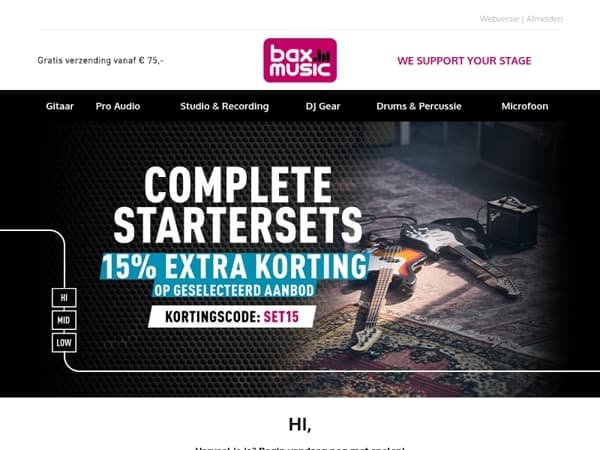Click the We Support Your Stage slogan
This screenshot has width=600, height=450.
click(464, 60)
